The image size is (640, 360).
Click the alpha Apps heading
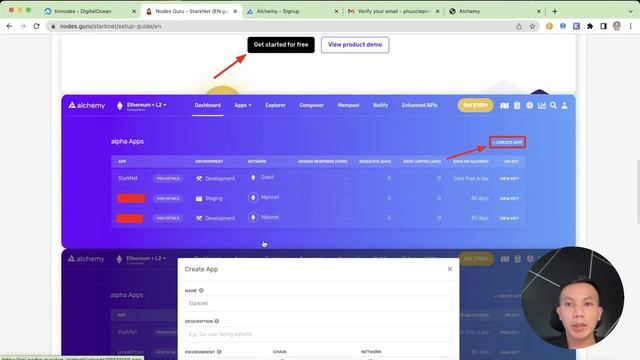tap(127, 141)
